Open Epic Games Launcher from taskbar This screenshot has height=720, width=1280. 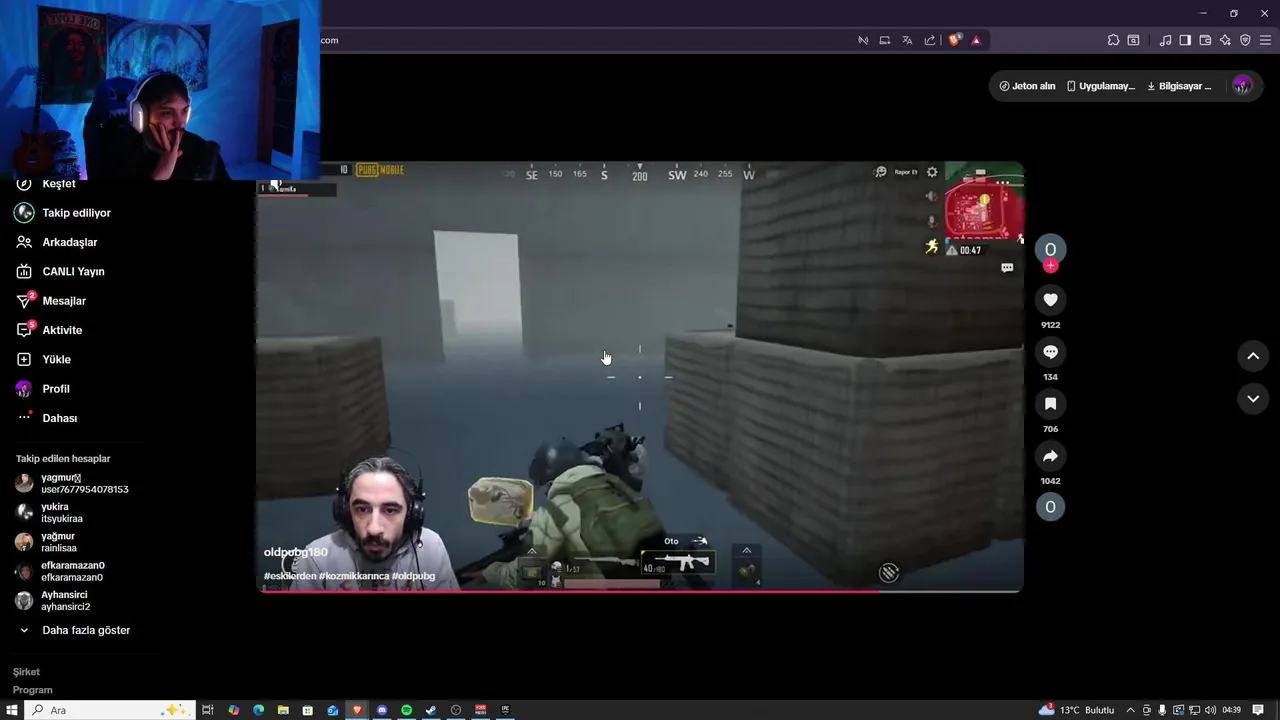(505, 710)
